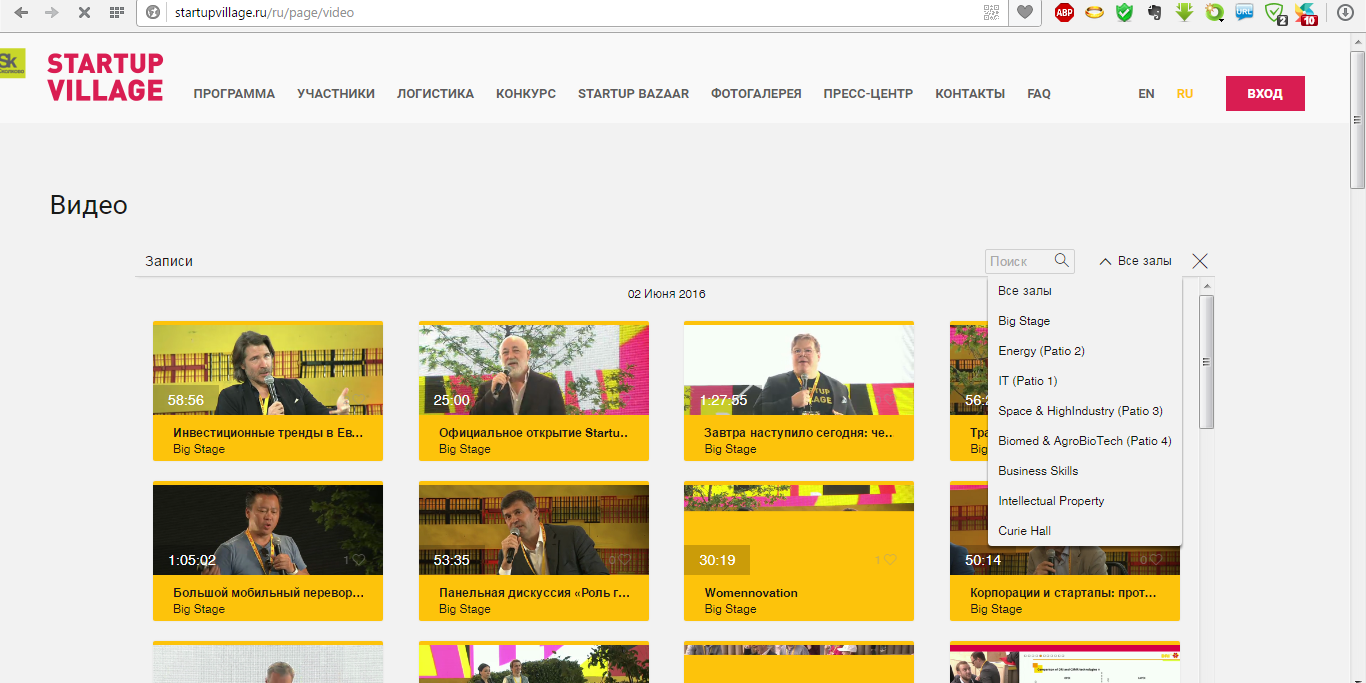The image size is (1366, 683).
Task: Open the shield extension with badge 2
Action: click(1275, 13)
